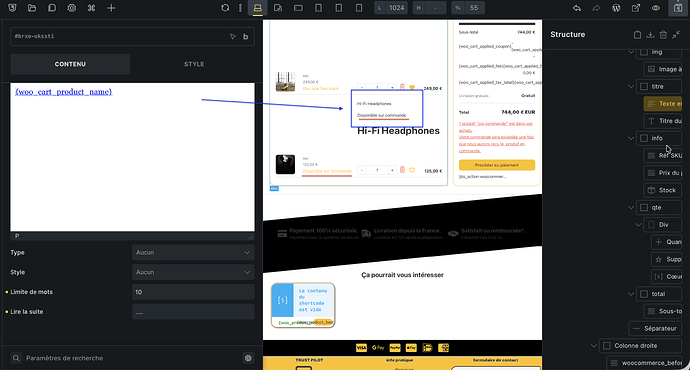Screen dimensions: 690x370
Task: Click trash icon in second cart row
Action: (402, 170)
